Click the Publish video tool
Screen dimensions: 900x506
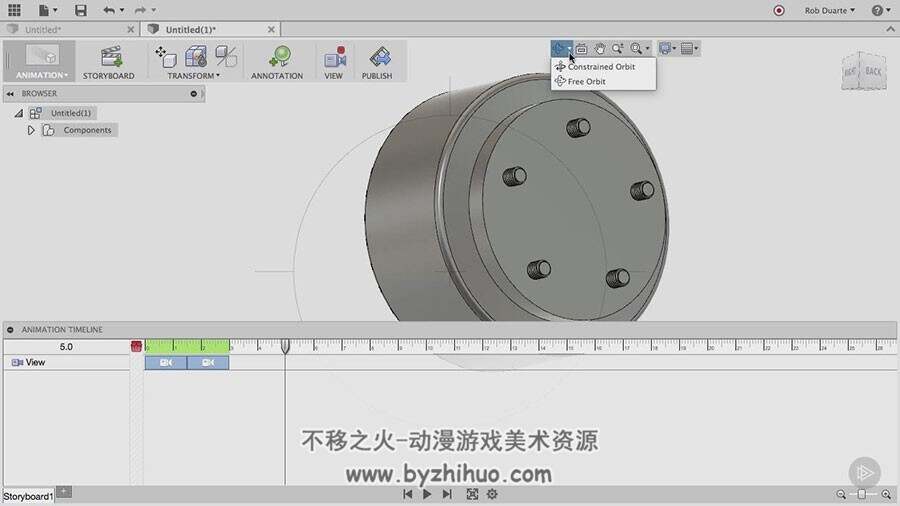[377, 63]
